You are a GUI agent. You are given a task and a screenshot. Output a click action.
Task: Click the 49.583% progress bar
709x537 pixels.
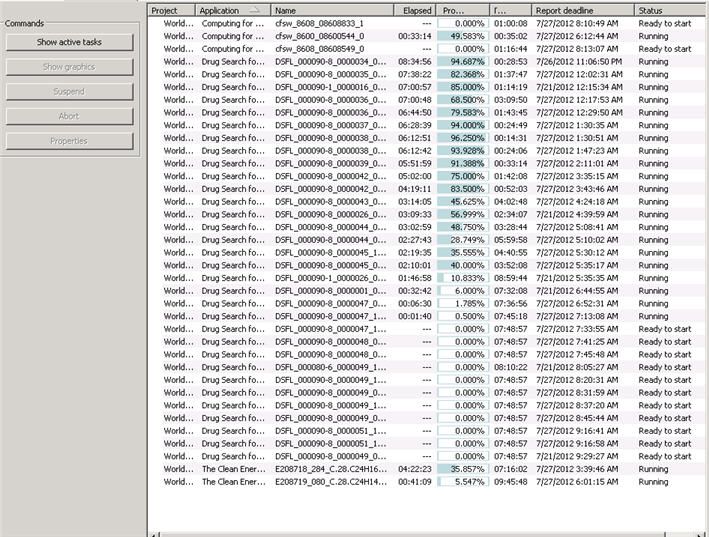tap(463, 36)
